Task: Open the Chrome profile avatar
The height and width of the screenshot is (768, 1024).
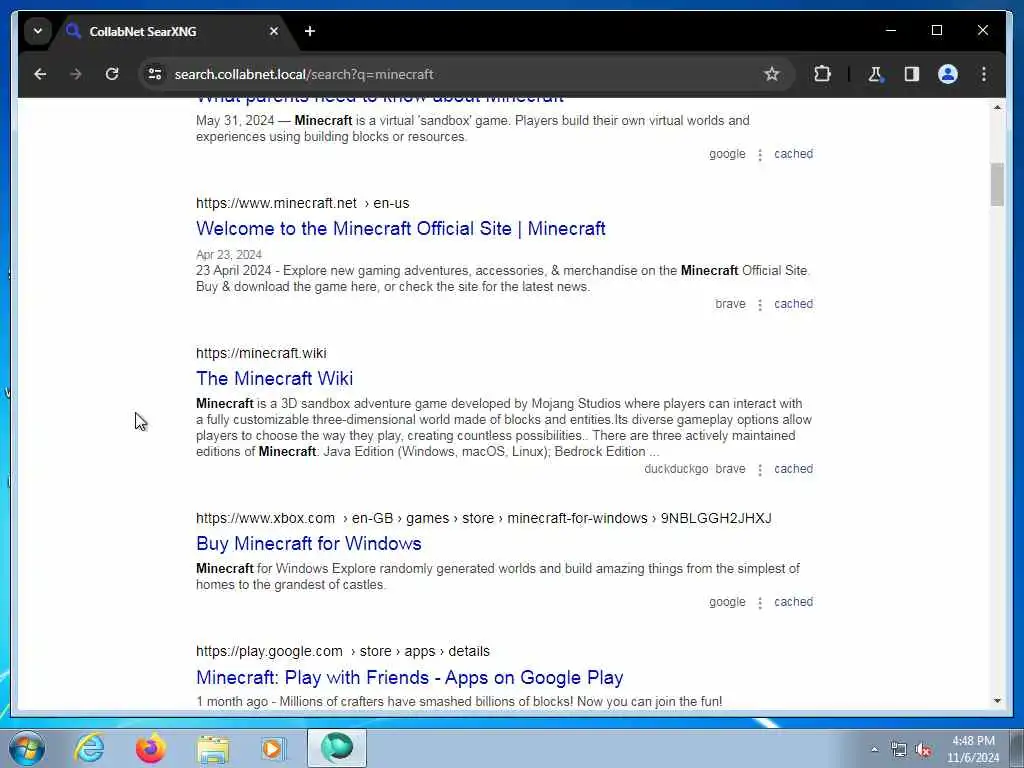Action: click(x=948, y=74)
